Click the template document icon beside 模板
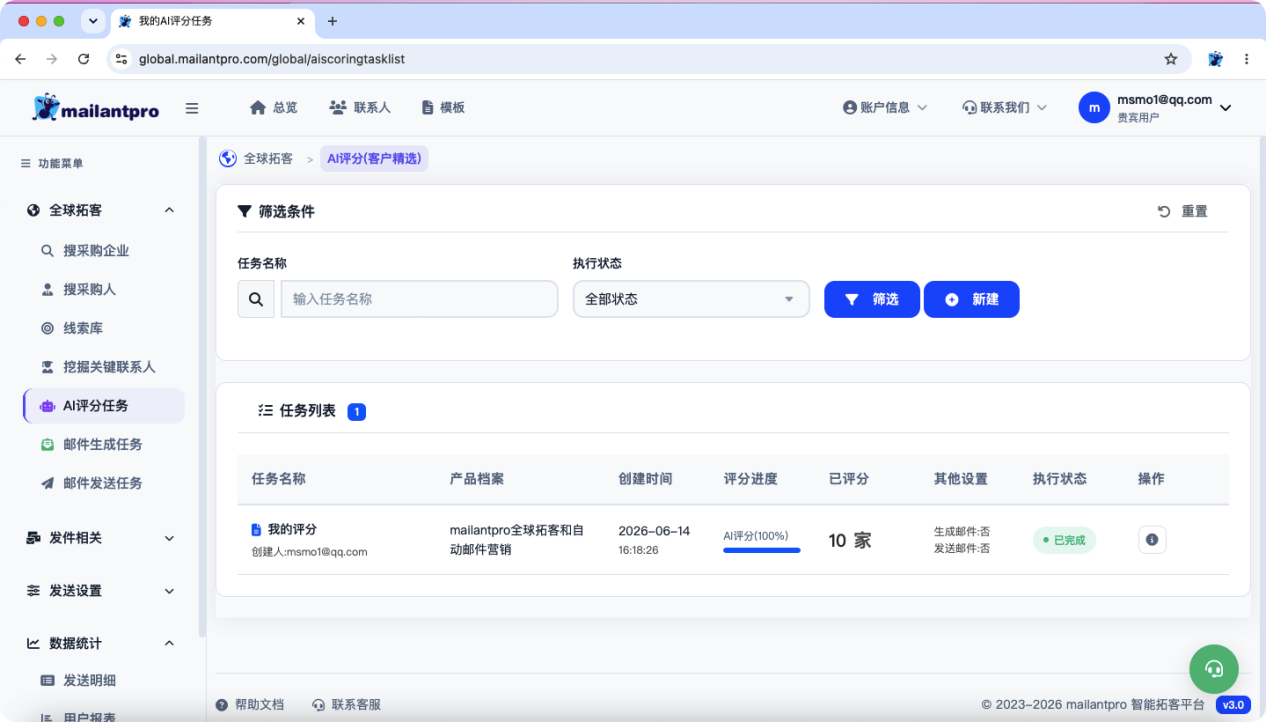 tap(427, 107)
